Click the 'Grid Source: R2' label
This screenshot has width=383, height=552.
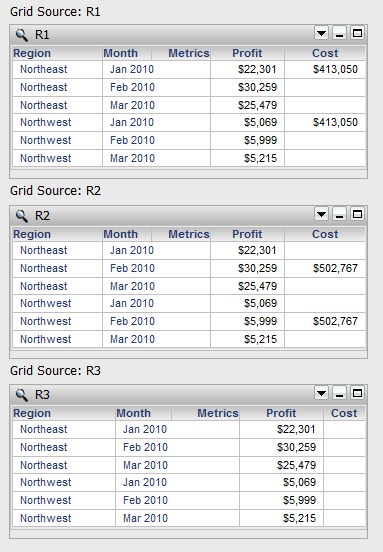coord(55,191)
